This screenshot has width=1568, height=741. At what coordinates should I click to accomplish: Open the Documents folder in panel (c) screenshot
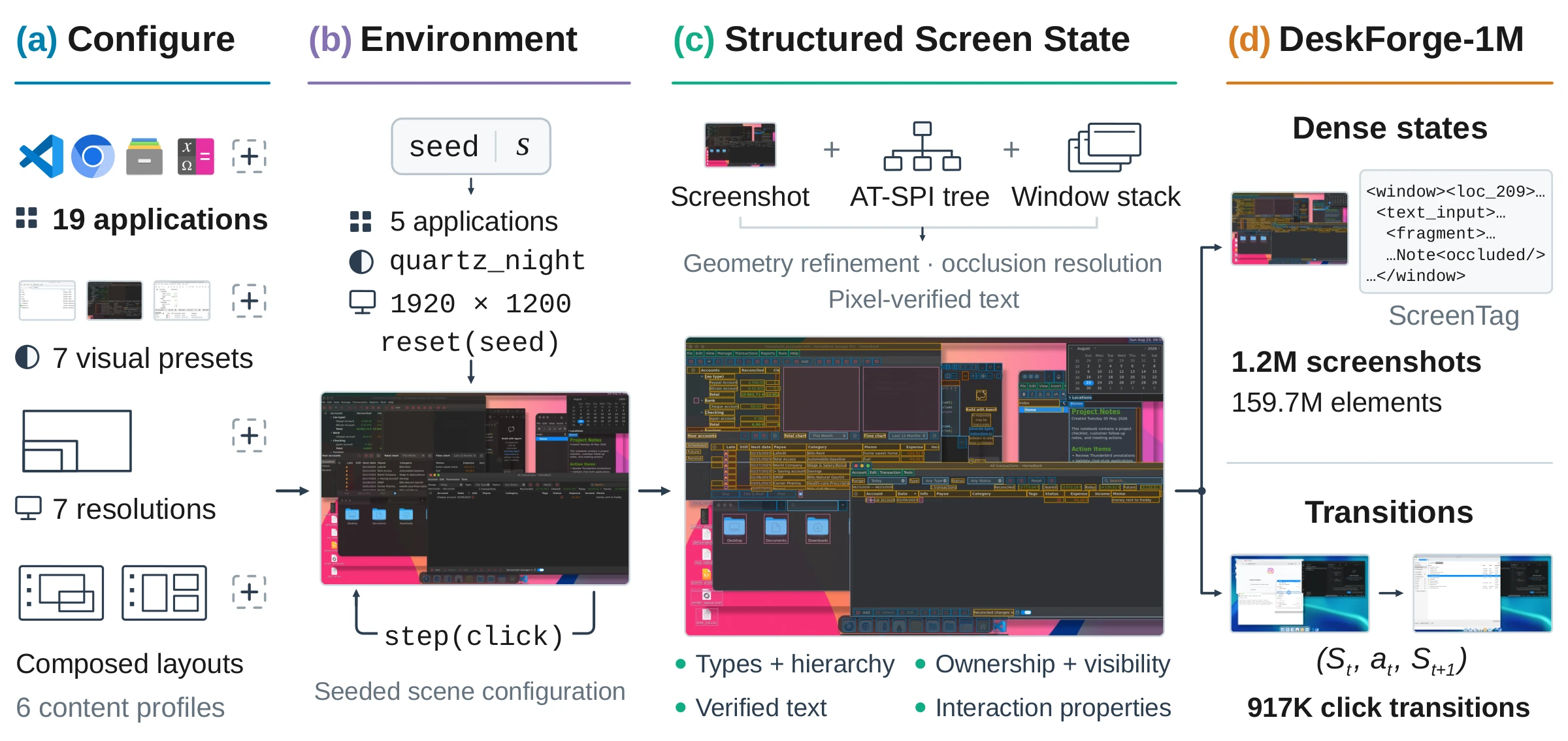pyautogui.click(x=776, y=529)
